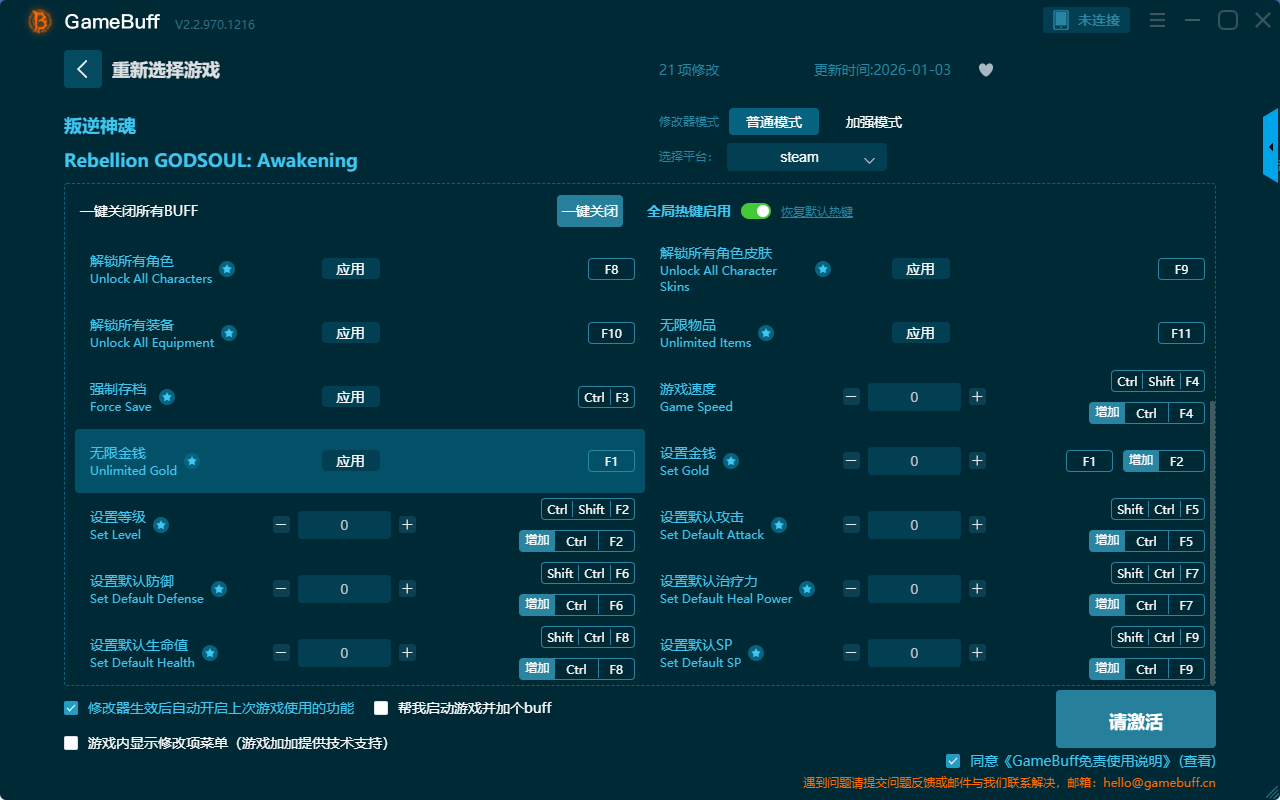Click star icon beside Unlock All Characters
Image resolution: width=1280 pixels, height=800 pixels.
(x=227, y=269)
